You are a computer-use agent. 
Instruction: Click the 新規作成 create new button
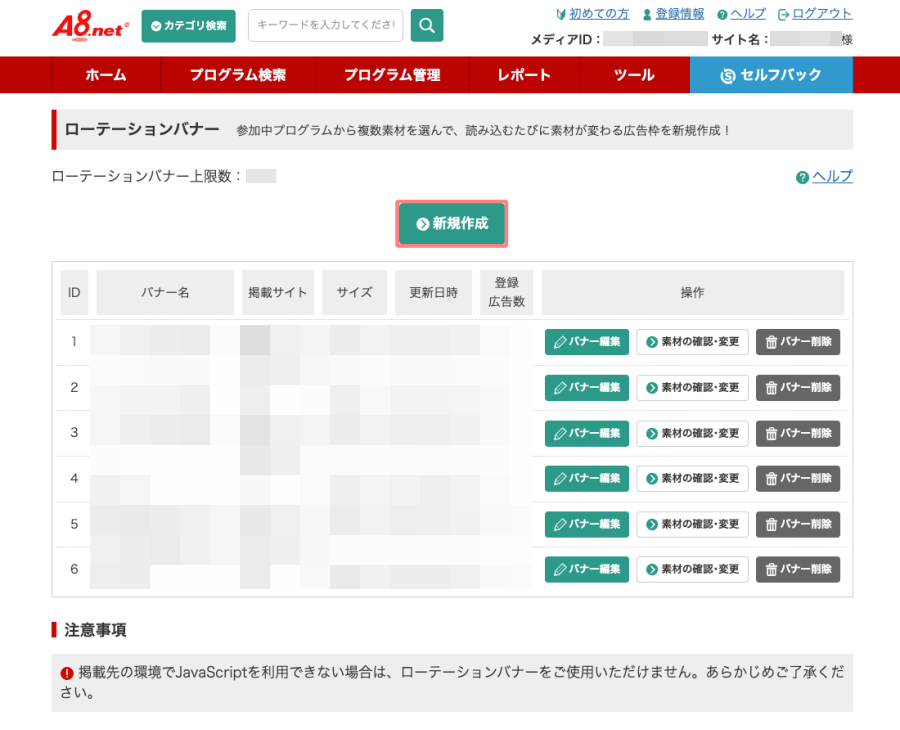point(452,224)
